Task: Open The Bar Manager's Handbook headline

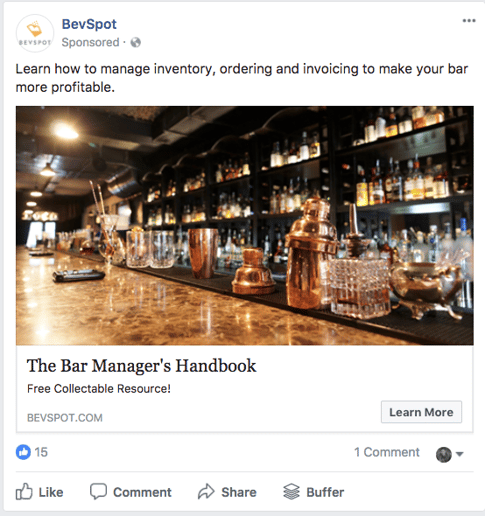Action: [141, 366]
